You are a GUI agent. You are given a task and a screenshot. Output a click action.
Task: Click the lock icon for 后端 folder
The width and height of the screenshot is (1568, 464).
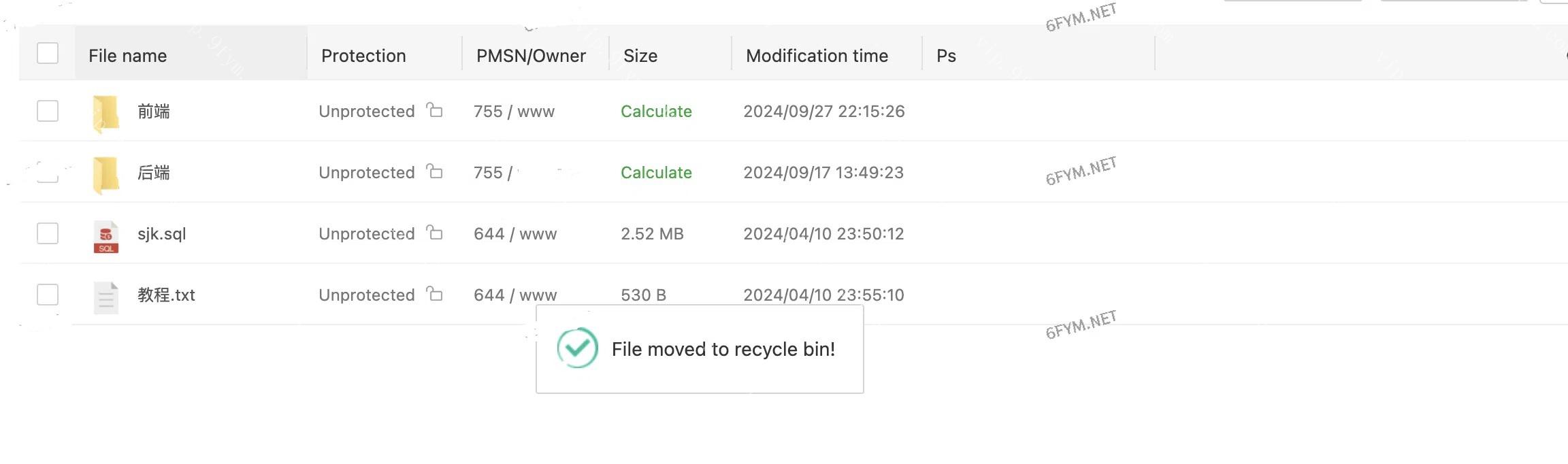click(434, 171)
